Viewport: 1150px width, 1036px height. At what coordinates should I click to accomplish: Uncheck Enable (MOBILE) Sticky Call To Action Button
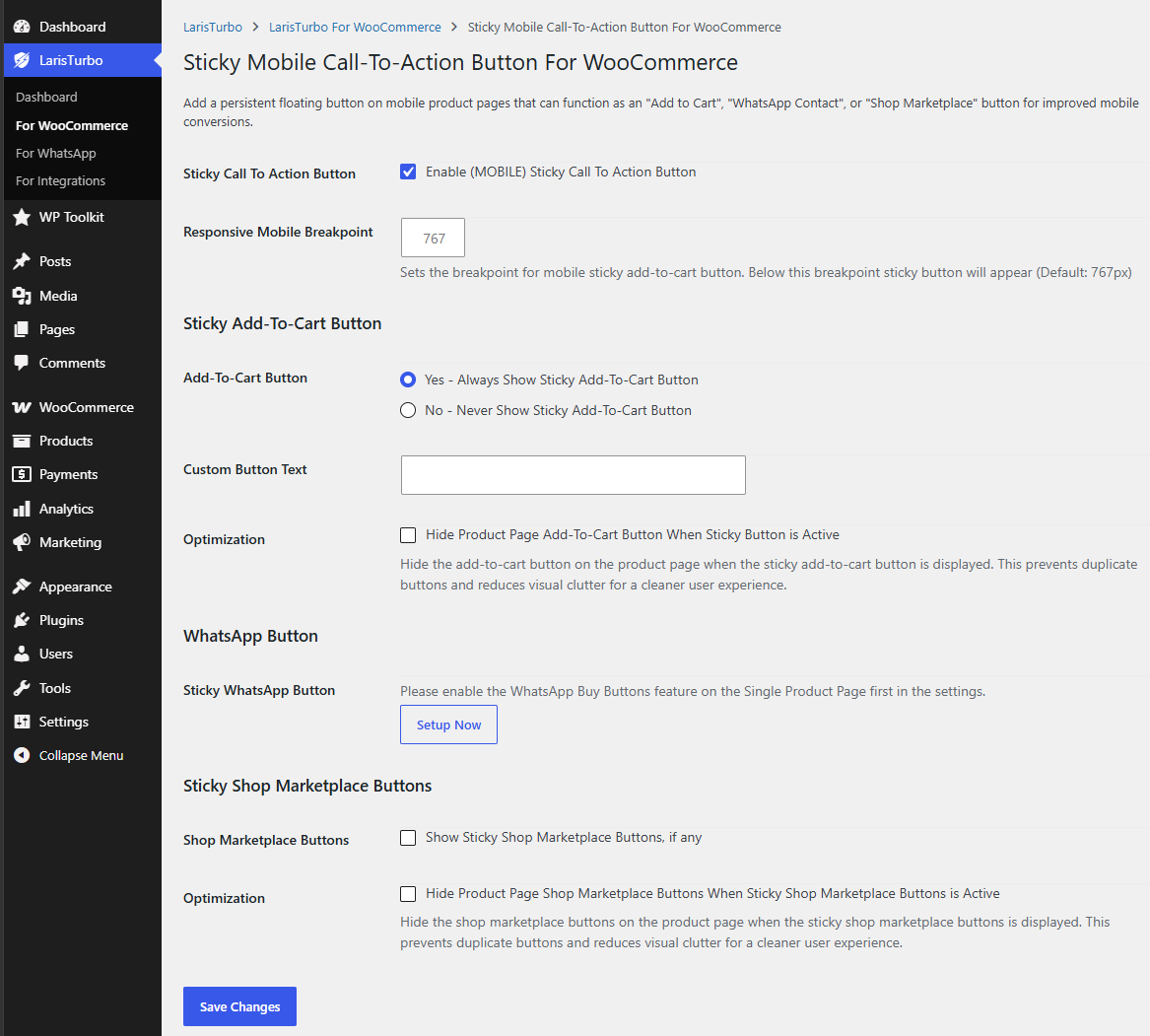click(x=408, y=172)
